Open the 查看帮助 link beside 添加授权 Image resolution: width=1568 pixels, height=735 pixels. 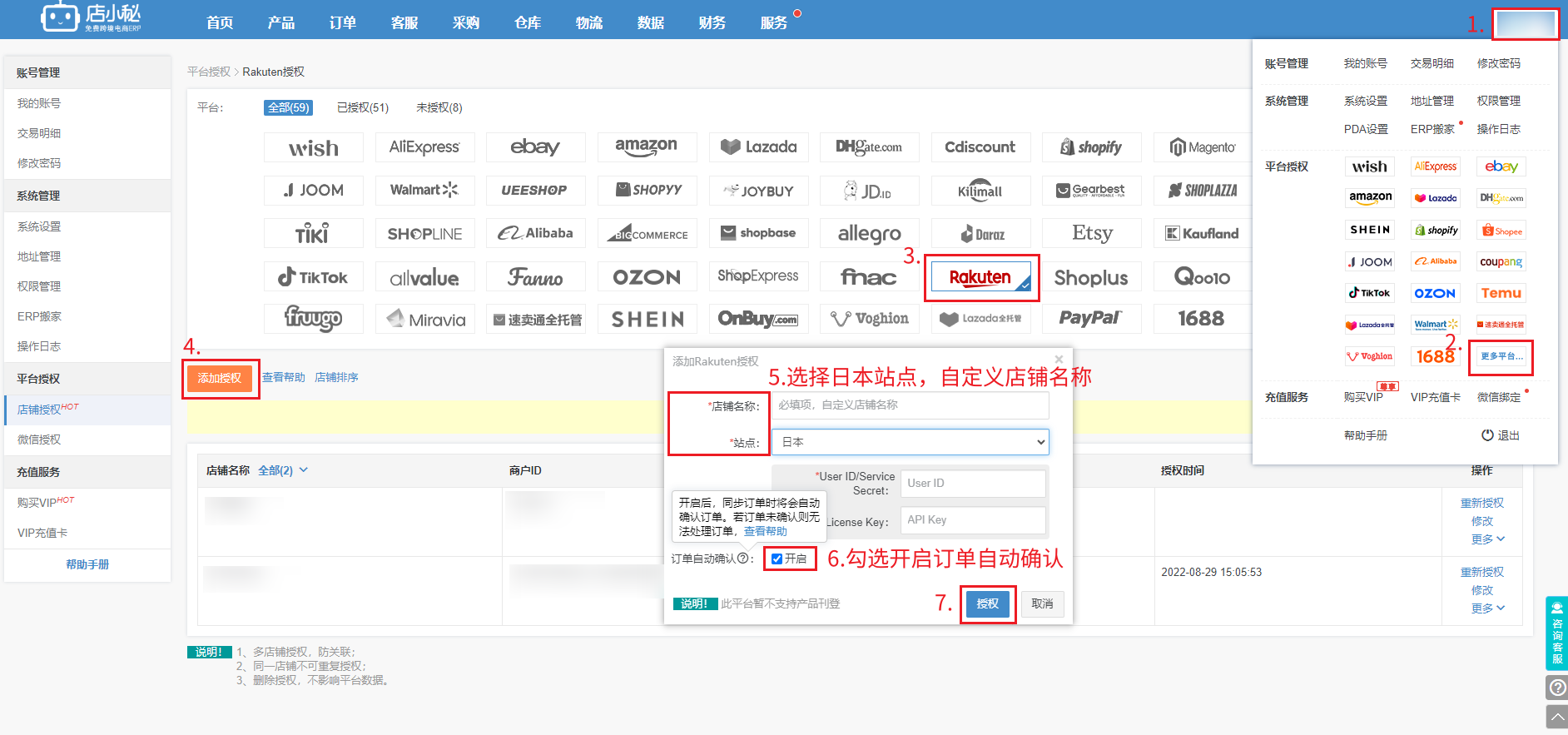coord(284,378)
